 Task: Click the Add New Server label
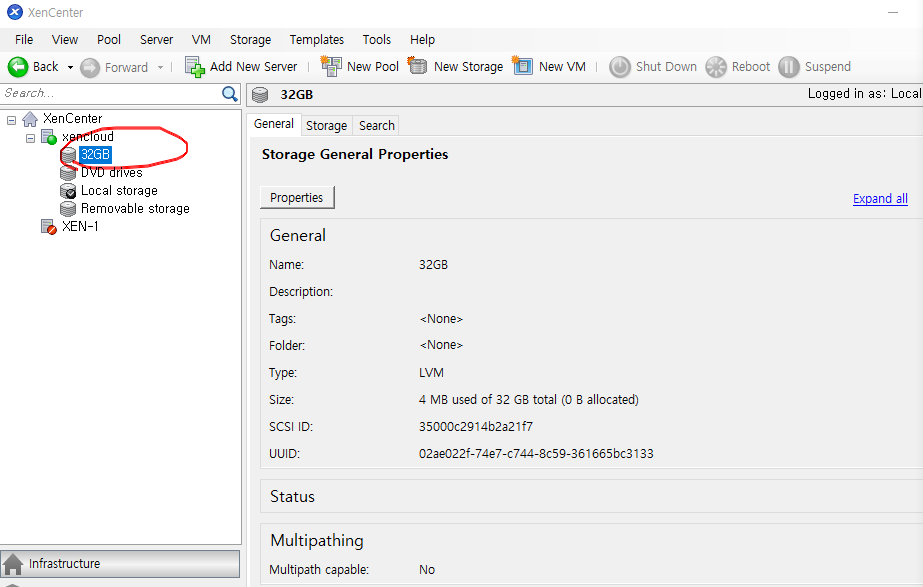point(254,67)
